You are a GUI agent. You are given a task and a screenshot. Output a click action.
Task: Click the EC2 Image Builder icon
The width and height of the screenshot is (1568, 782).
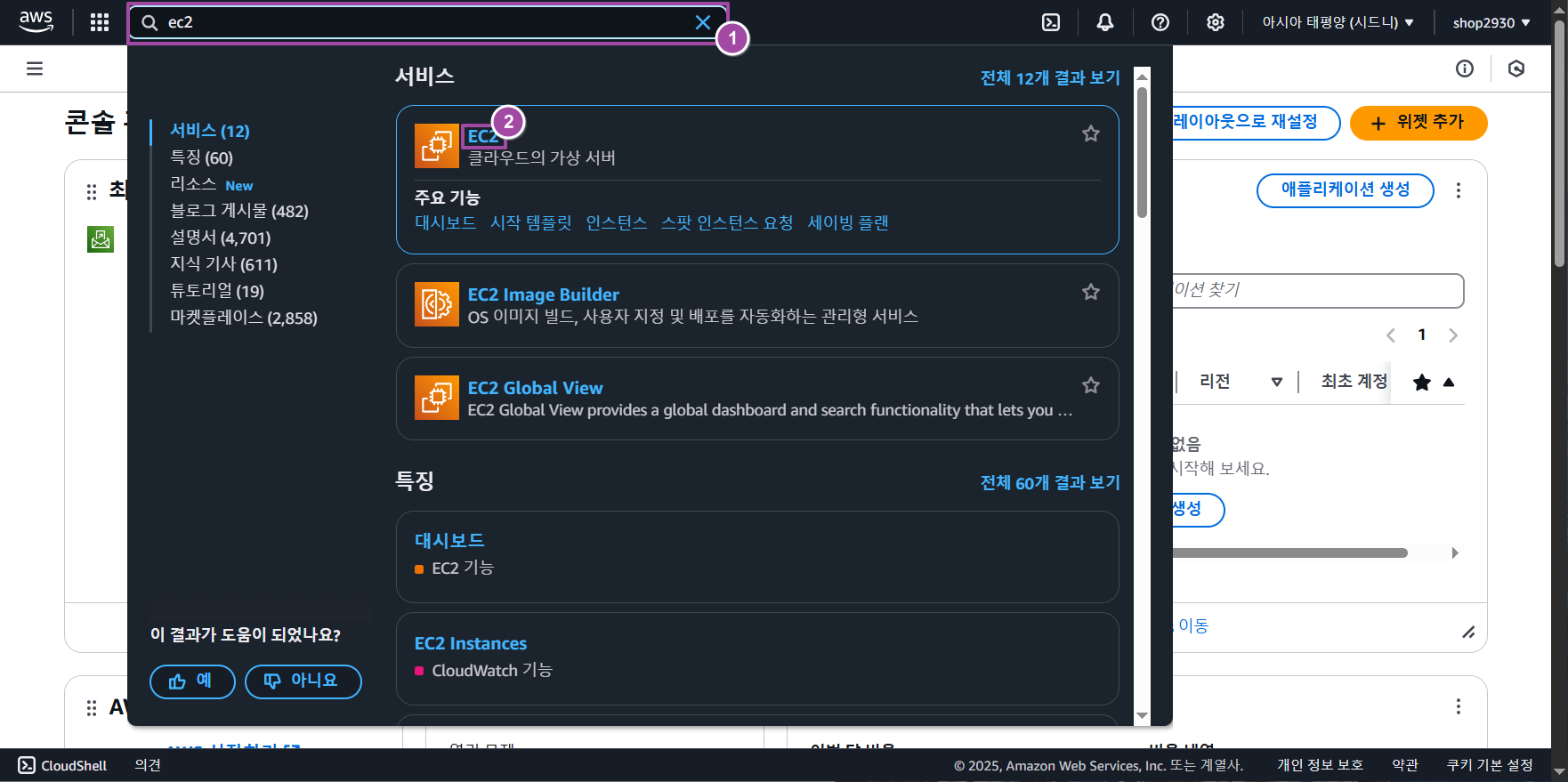pos(437,304)
